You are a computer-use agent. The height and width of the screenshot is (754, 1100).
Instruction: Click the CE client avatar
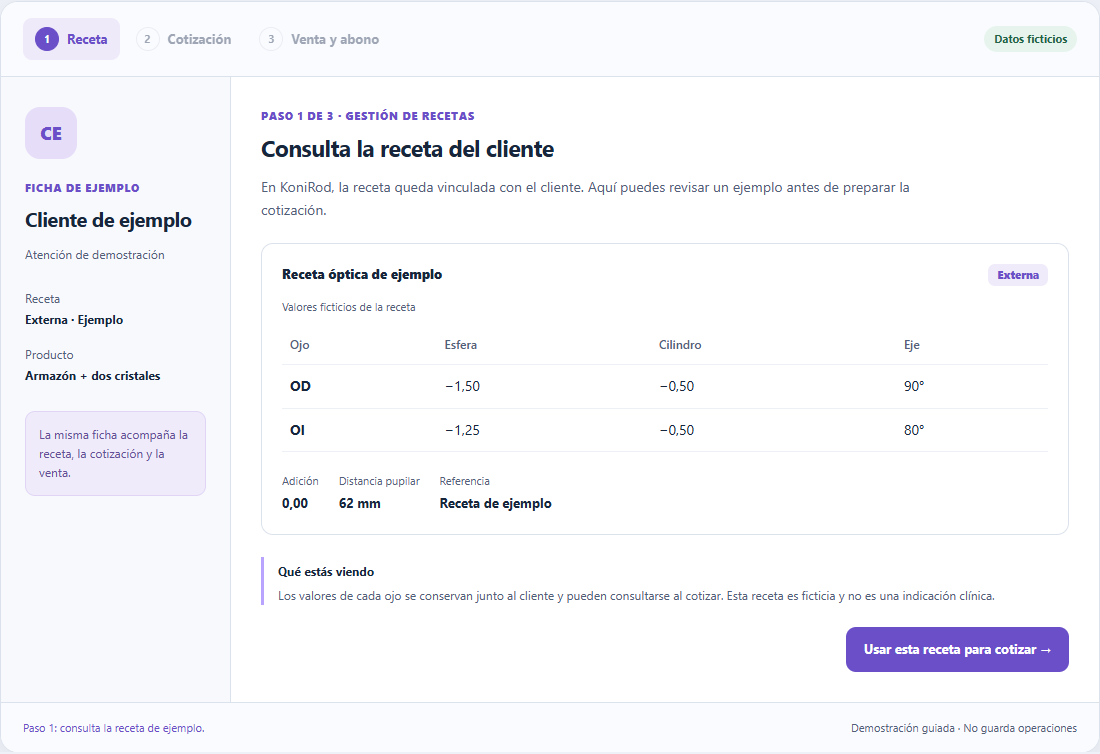[51, 133]
